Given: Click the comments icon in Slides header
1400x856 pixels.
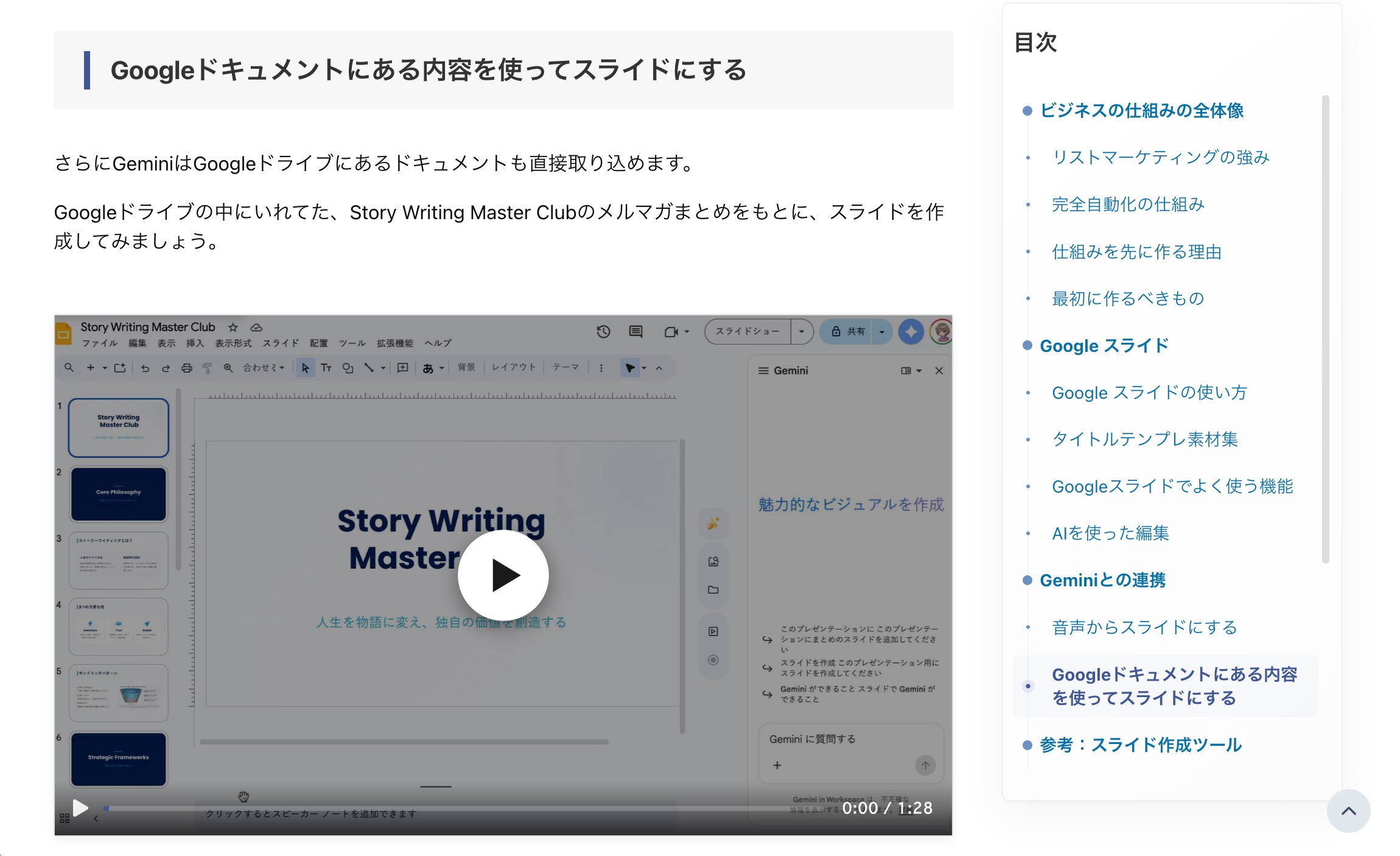Looking at the screenshot, I should 635,332.
